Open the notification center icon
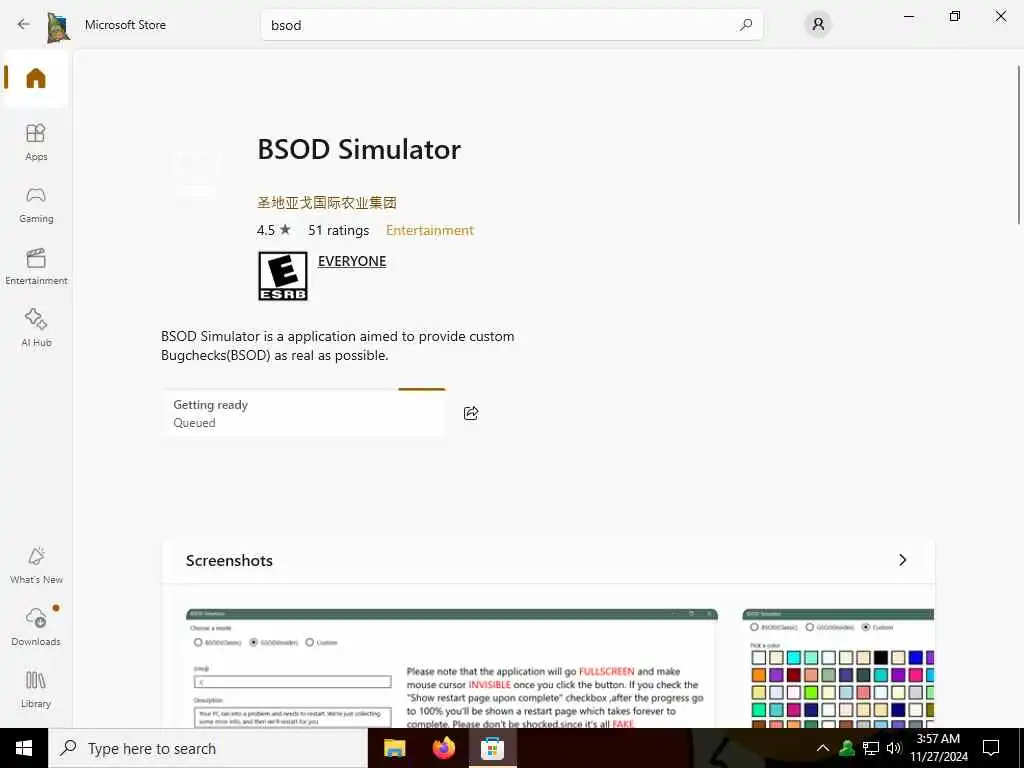The height and width of the screenshot is (768, 1024). pyautogui.click(x=991, y=748)
